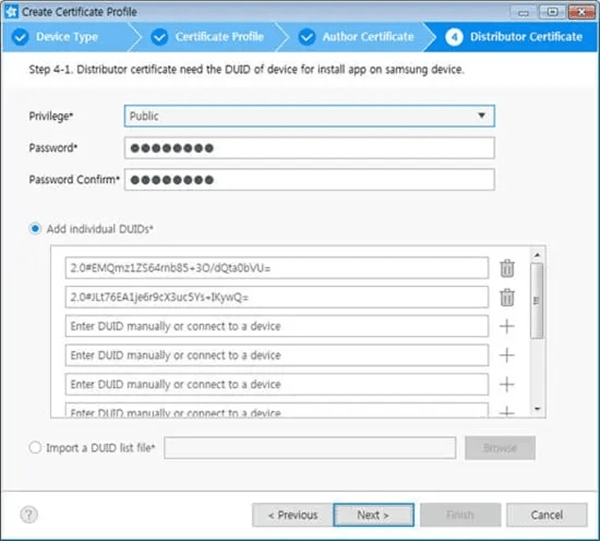The image size is (600, 541).
Task: Click the plus icon on fifth DUID row
Action: coord(507,384)
